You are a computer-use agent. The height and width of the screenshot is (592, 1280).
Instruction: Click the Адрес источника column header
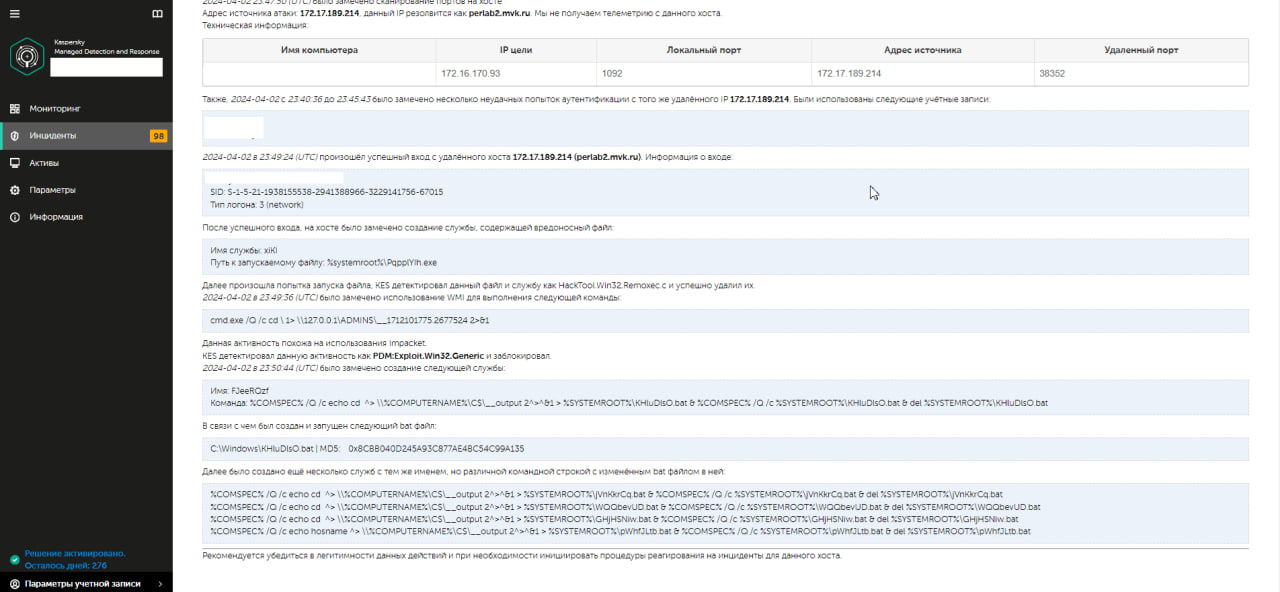pos(923,49)
